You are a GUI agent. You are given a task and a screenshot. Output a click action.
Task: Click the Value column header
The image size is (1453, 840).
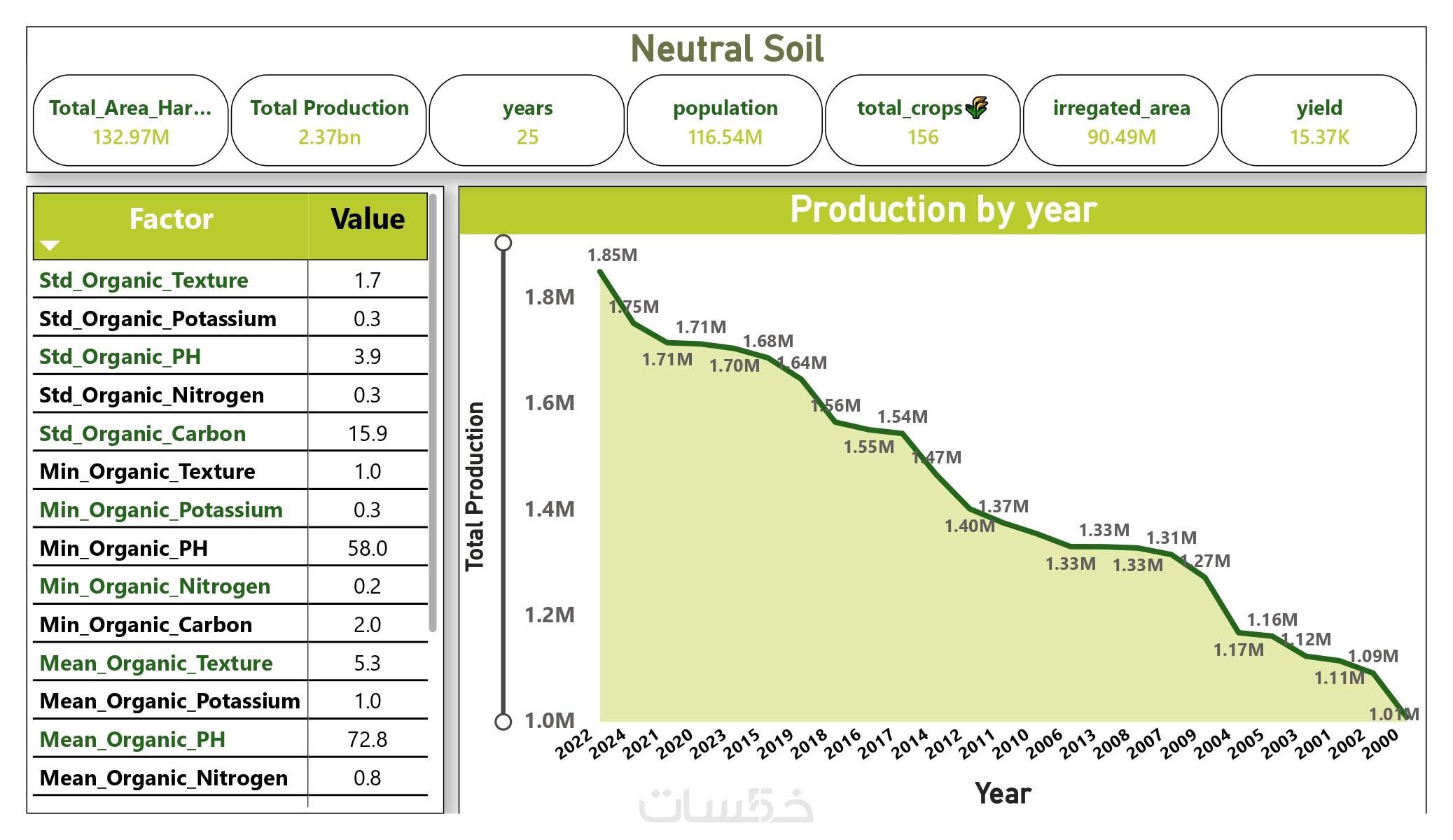pos(368,219)
